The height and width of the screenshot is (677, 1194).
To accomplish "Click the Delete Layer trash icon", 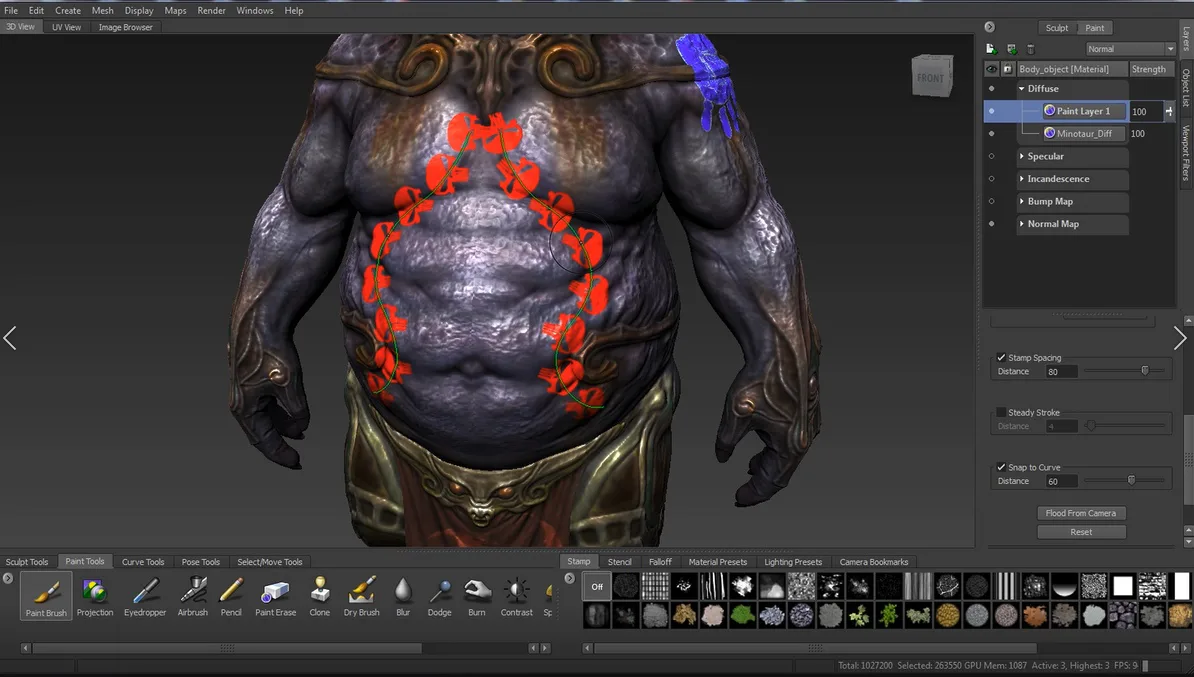I will 1030,49.
